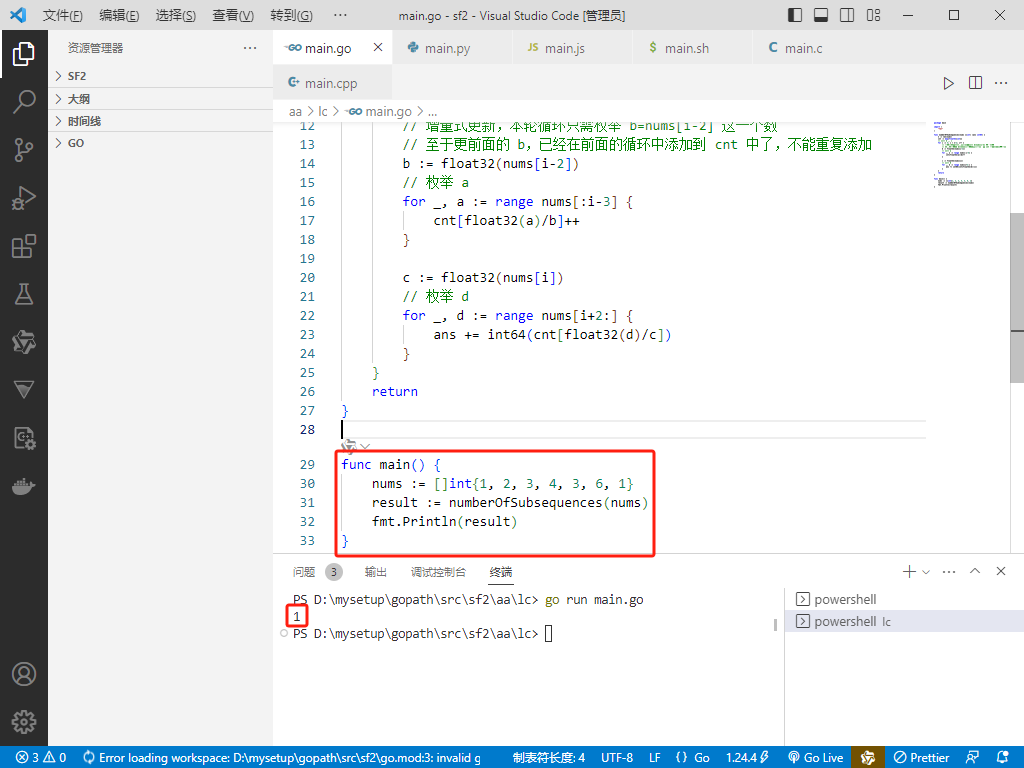Select the powershell lc terminal
This screenshot has width=1024, height=768.
tap(904, 621)
